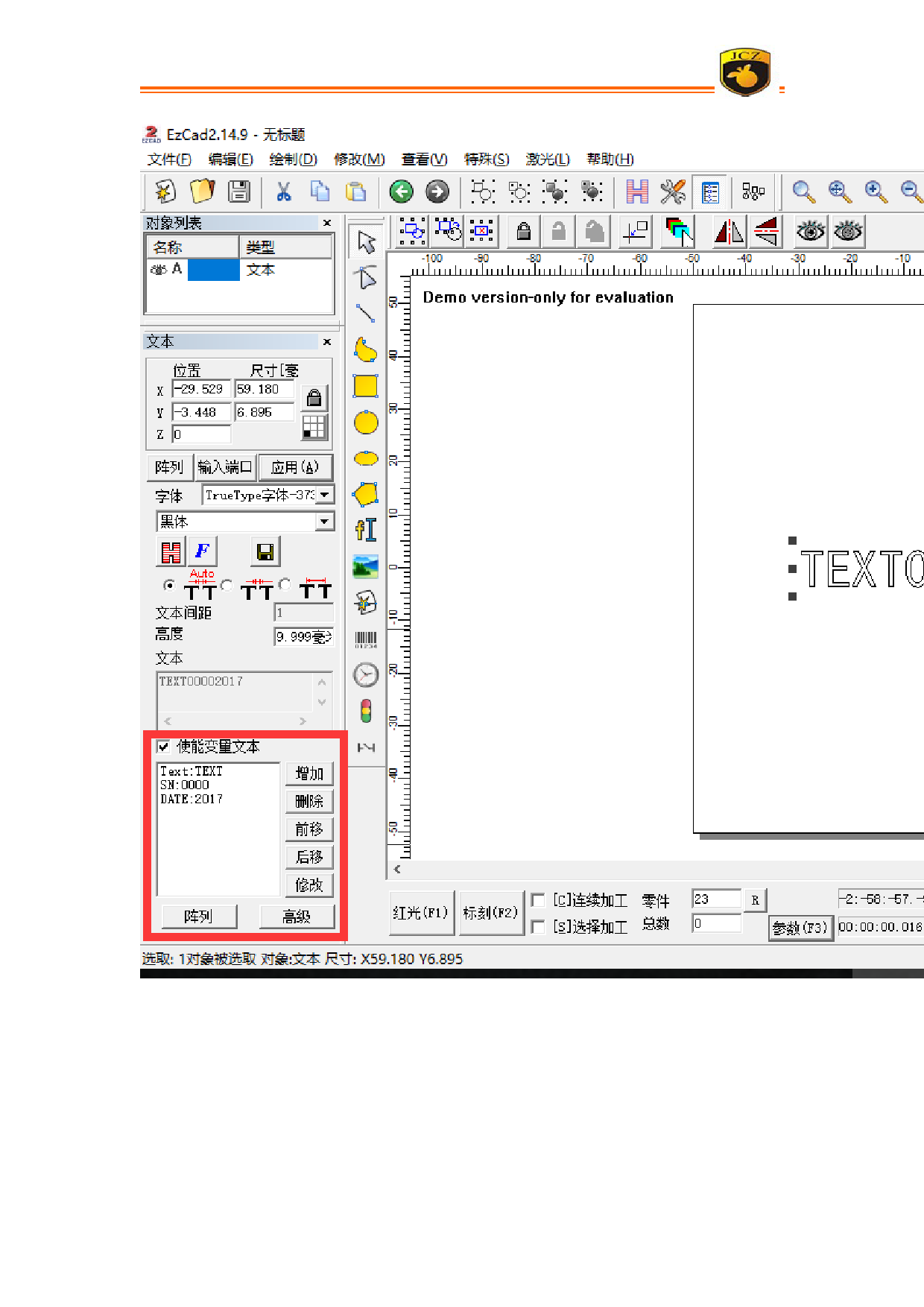This screenshot has height=1307, width=924.
Task: Click the blue color cell in object list
Action: point(213,270)
